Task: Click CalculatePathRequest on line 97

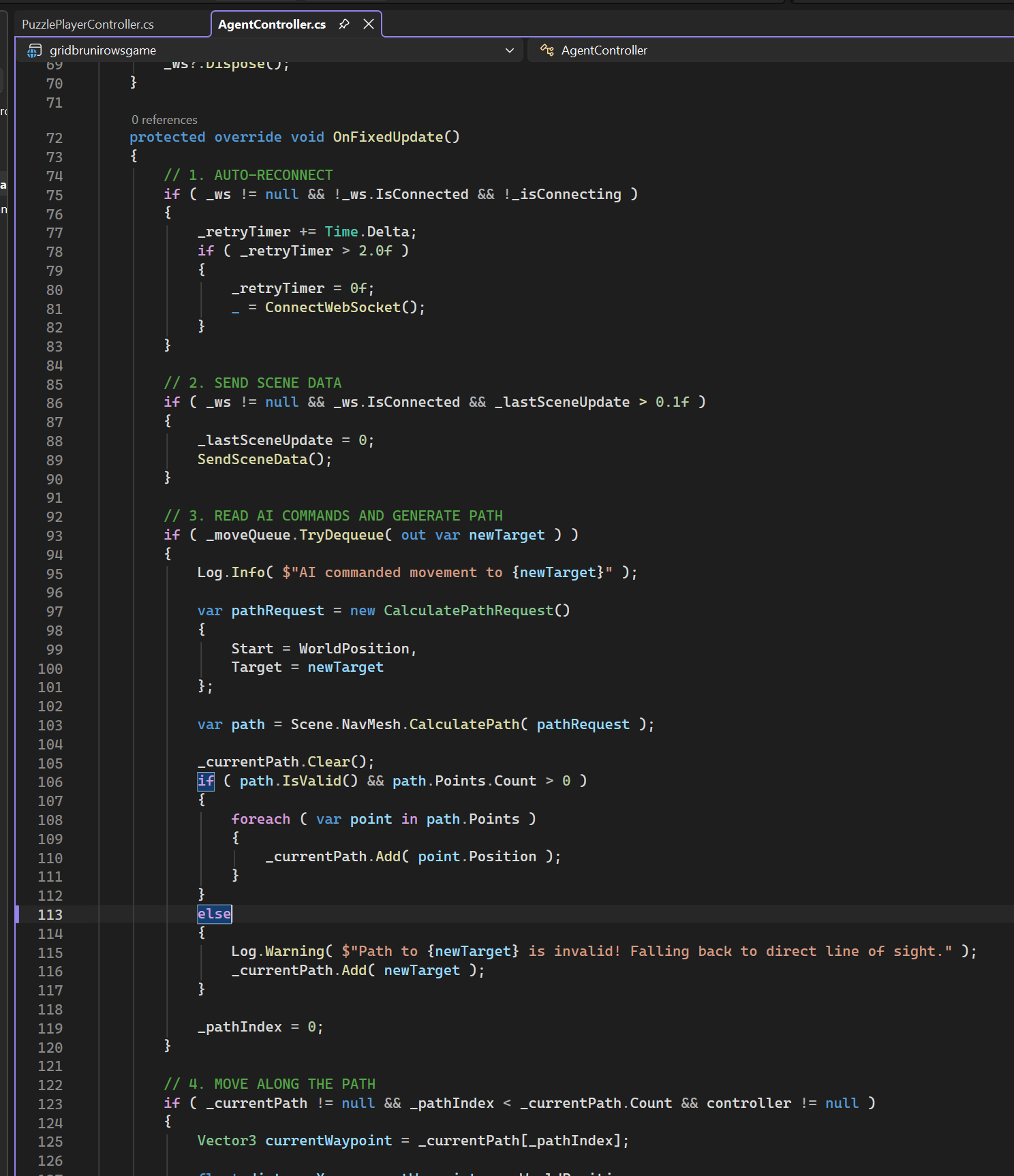Action: point(468,610)
